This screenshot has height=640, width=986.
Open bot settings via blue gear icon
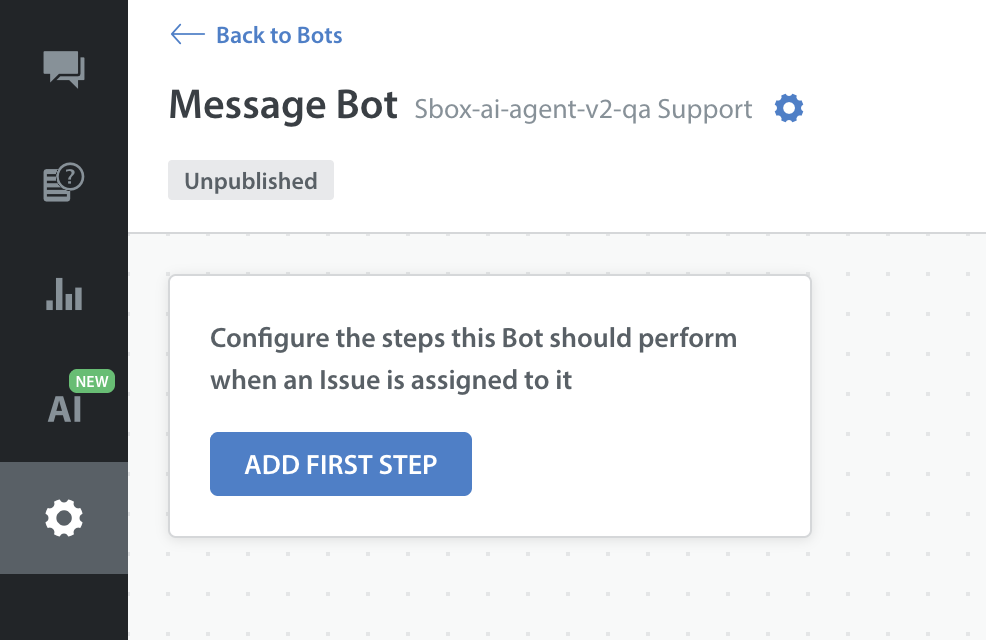pyautogui.click(x=789, y=108)
